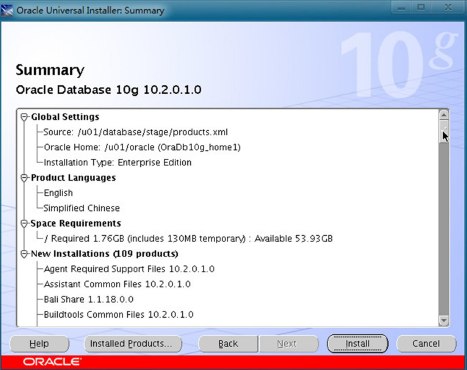Image resolution: width=467 pixels, height=370 pixels.
Task: Collapse the Space Requirements node
Action: [24, 223]
